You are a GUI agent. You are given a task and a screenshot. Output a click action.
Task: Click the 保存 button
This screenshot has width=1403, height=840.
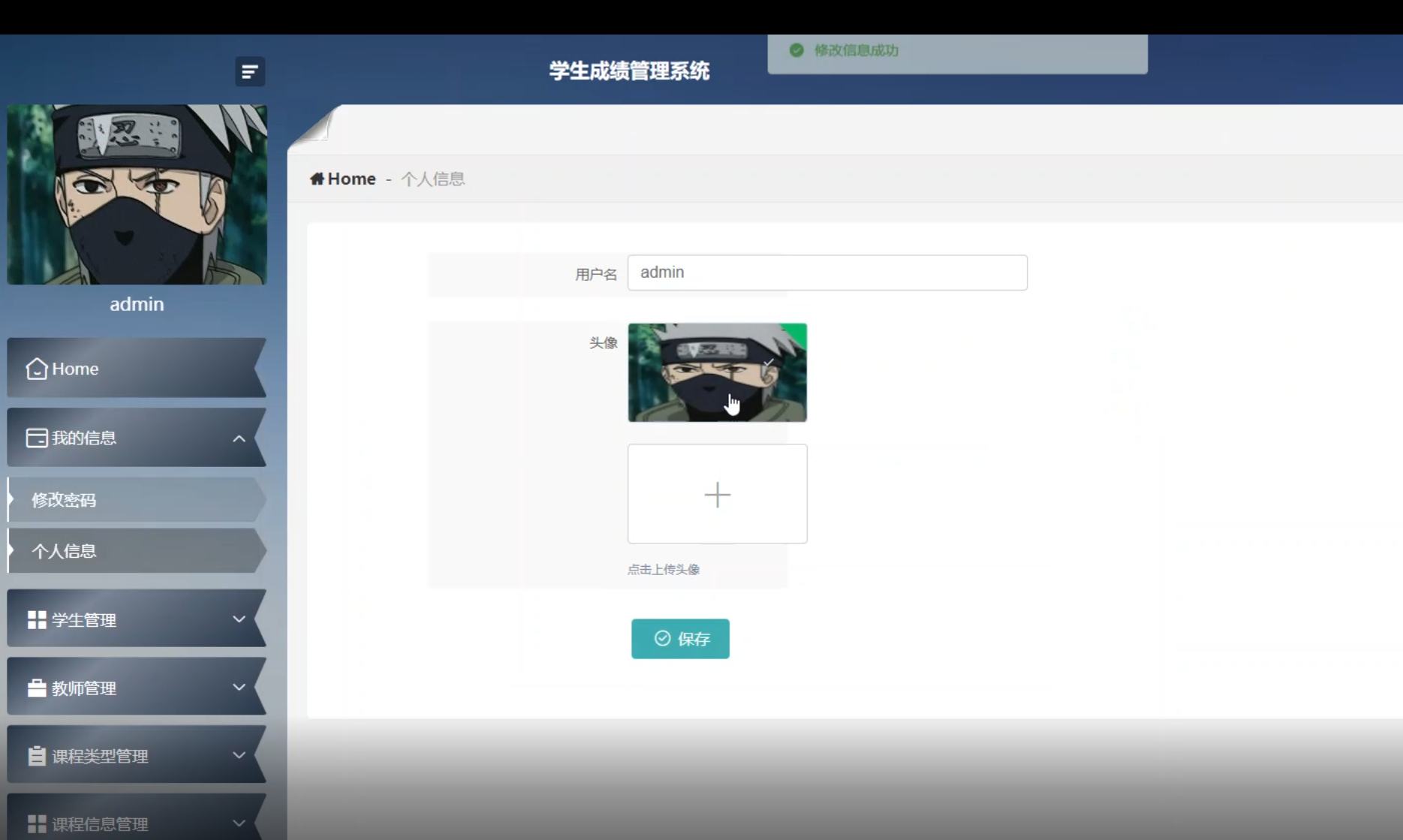pyautogui.click(x=680, y=639)
